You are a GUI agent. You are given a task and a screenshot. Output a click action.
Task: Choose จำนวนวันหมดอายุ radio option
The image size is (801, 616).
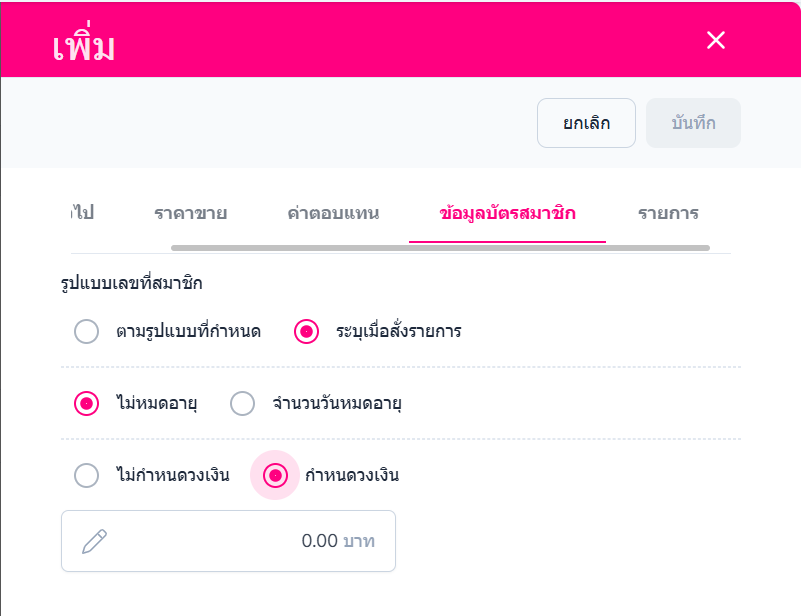click(x=243, y=404)
